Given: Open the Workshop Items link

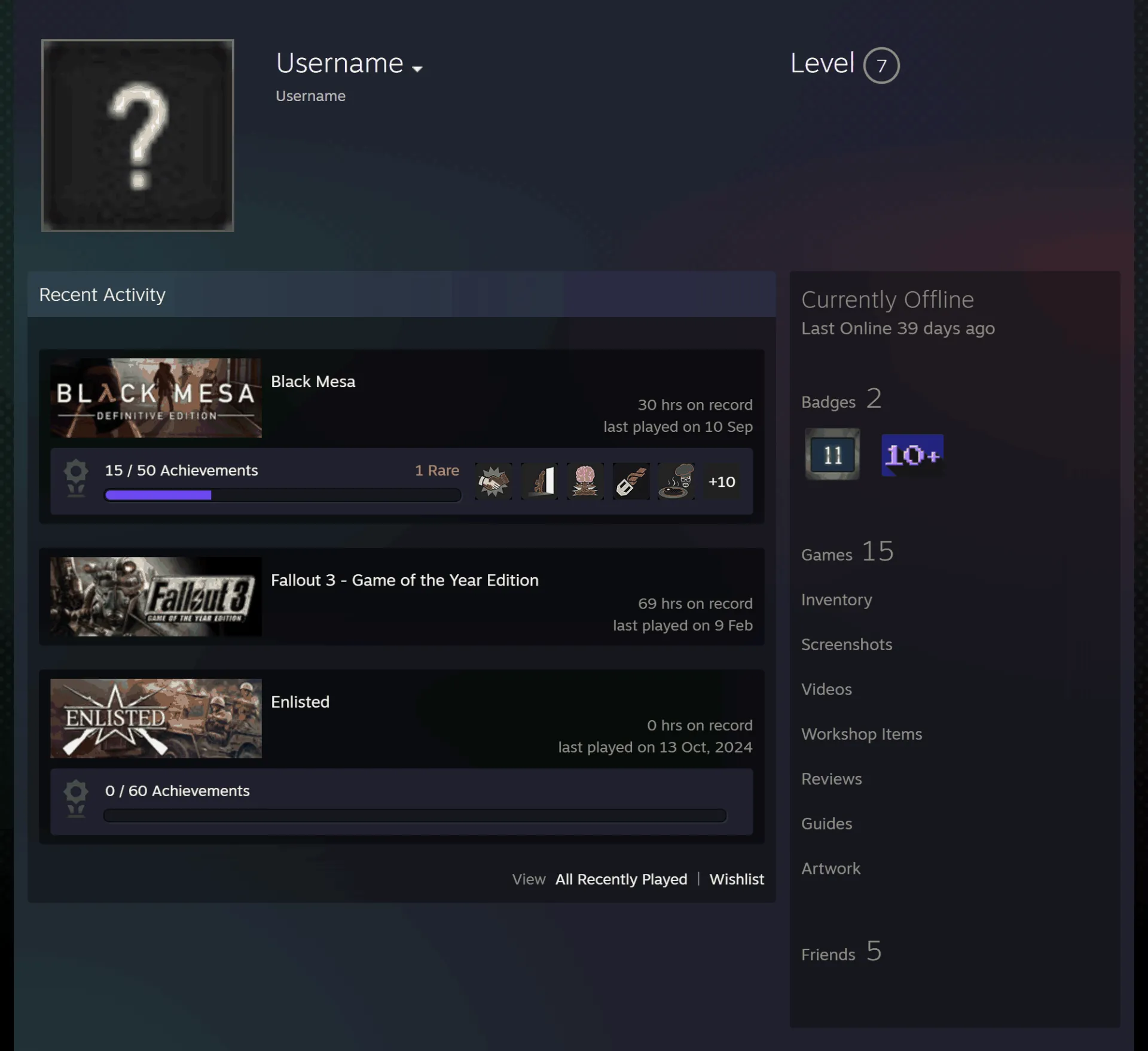Looking at the screenshot, I should [862, 735].
